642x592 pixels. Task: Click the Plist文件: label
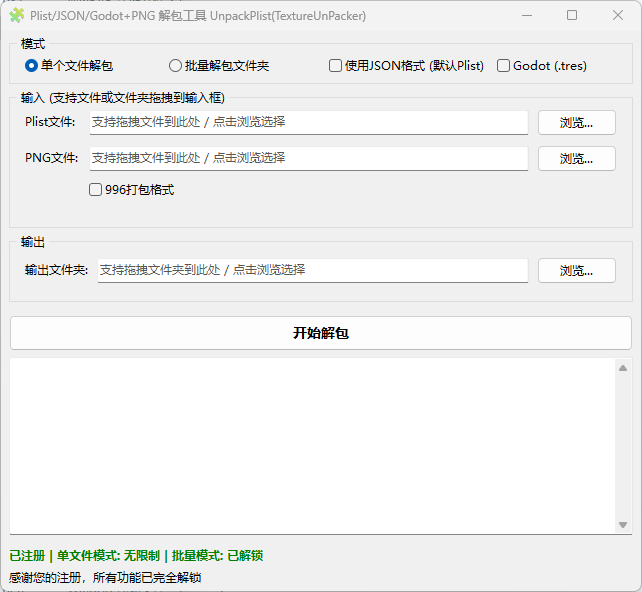(50, 122)
